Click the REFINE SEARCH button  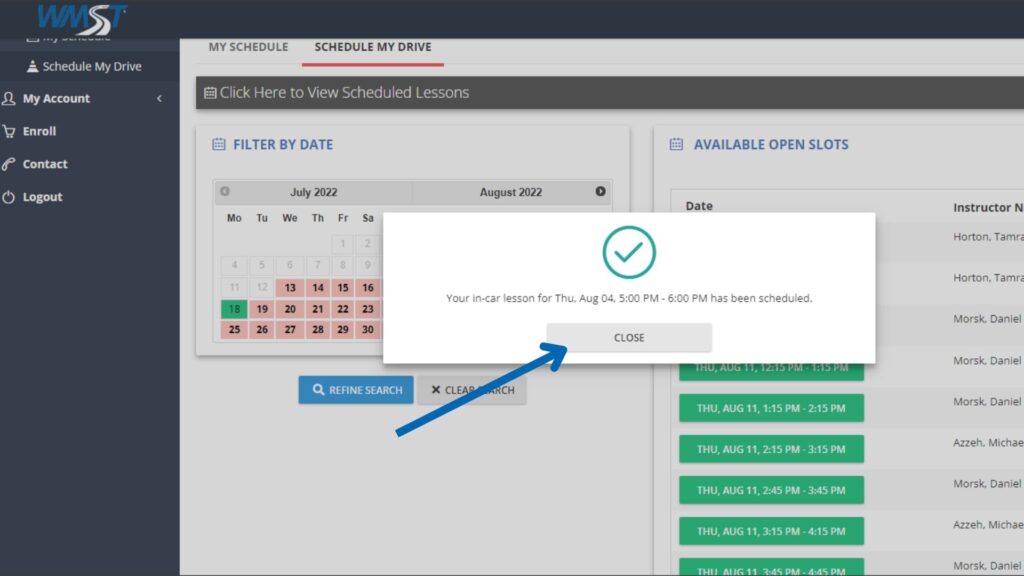355,390
